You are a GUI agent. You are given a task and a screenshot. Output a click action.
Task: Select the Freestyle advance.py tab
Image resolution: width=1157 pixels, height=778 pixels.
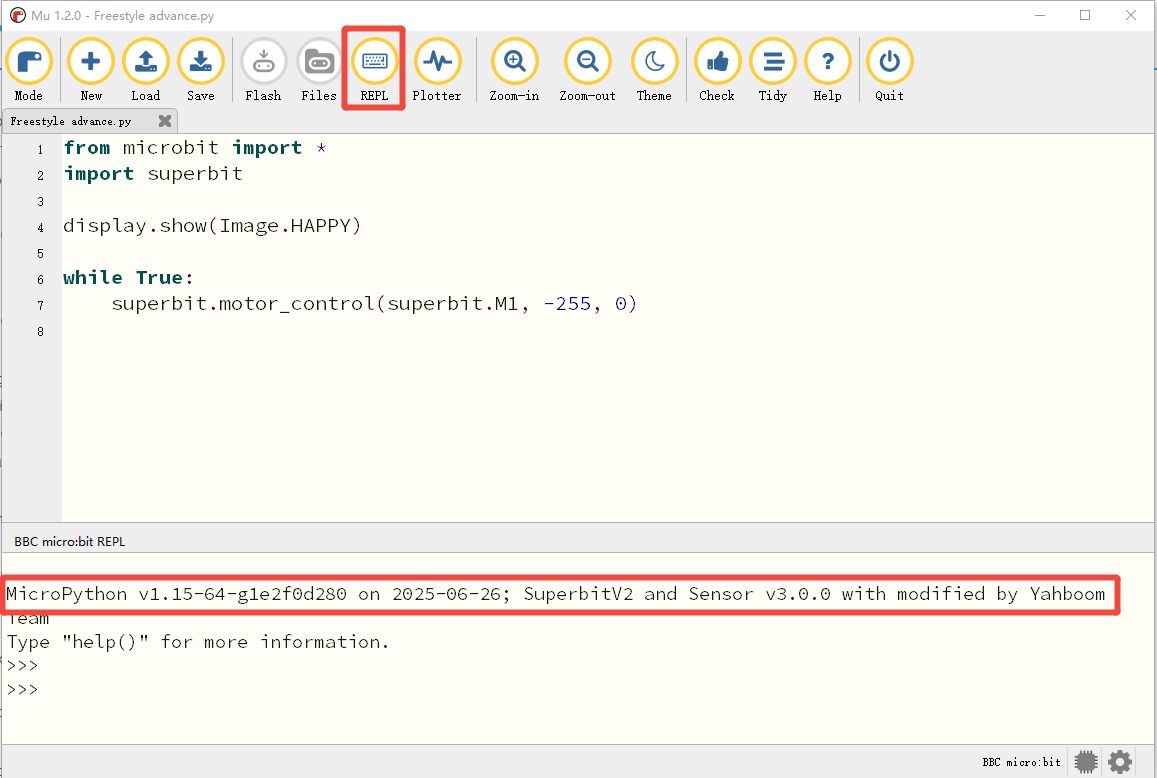coord(71,121)
